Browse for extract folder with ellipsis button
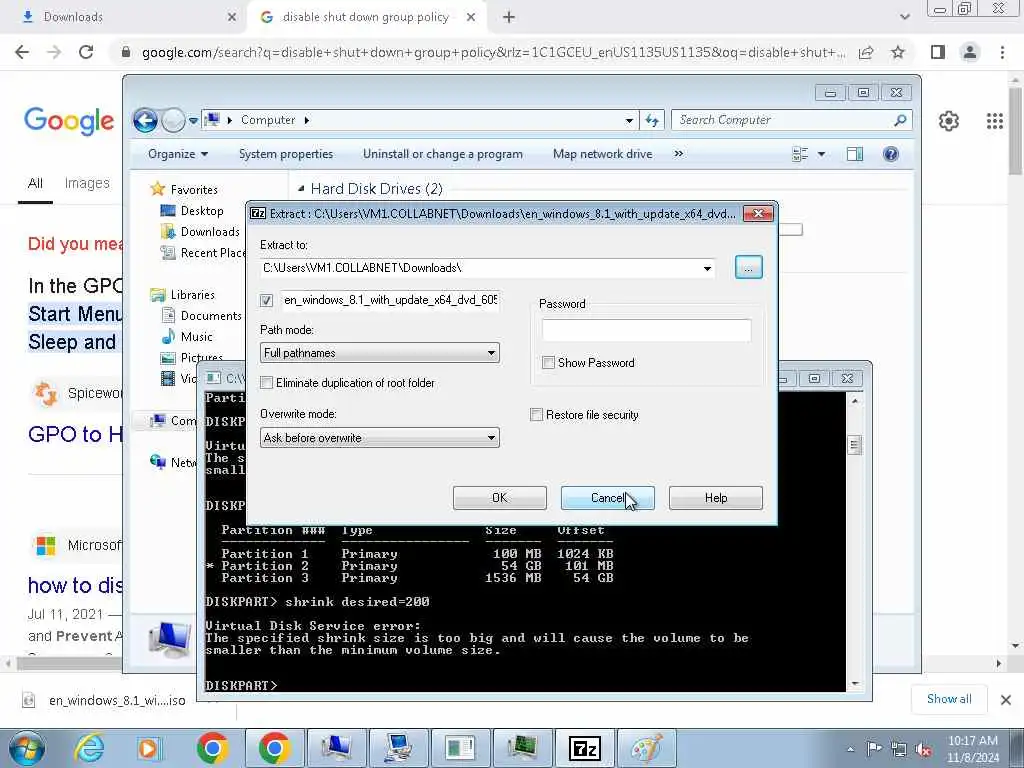The image size is (1024, 768). click(748, 268)
